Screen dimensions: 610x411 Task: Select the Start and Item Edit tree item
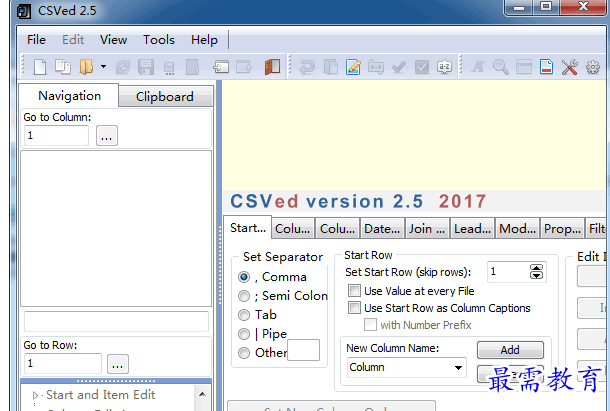[x=101, y=395]
